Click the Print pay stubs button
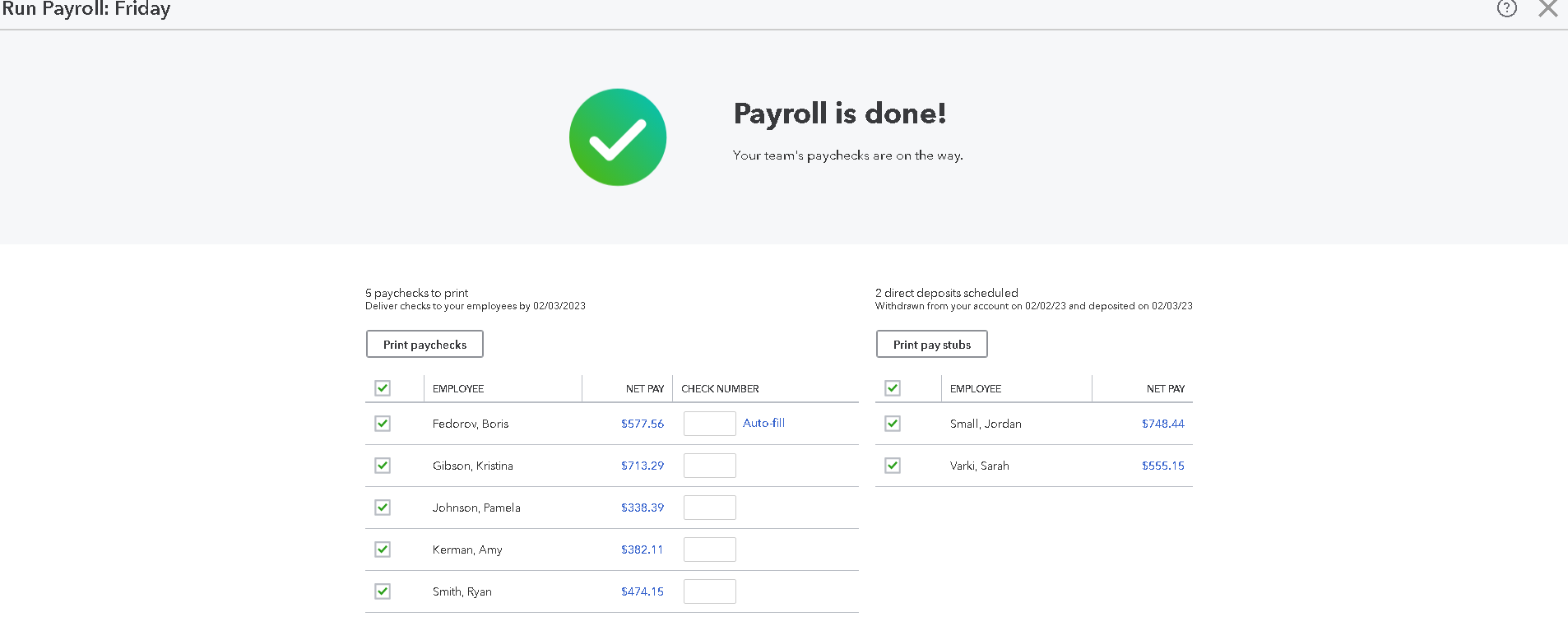 (x=931, y=345)
